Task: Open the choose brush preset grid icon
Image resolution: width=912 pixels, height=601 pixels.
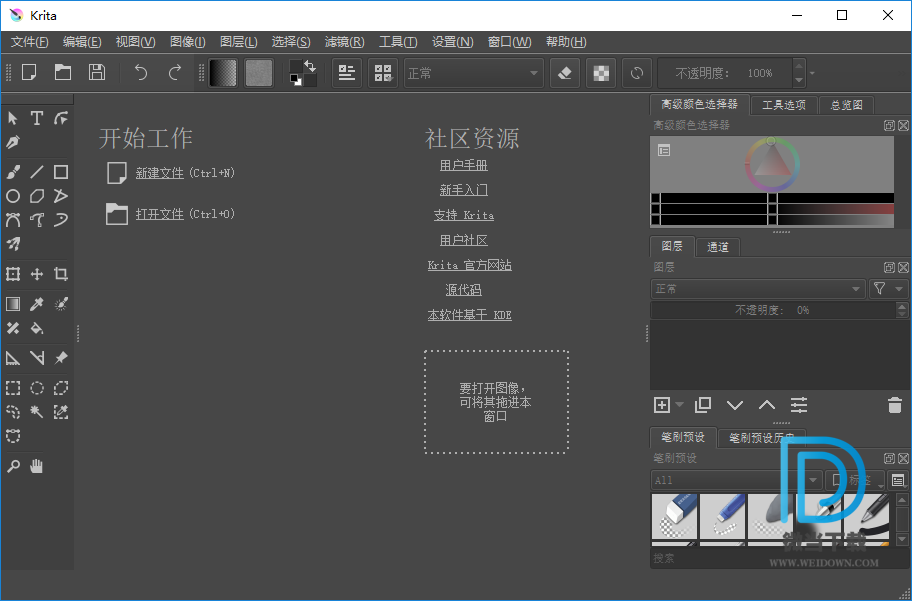Action: (x=383, y=73)
